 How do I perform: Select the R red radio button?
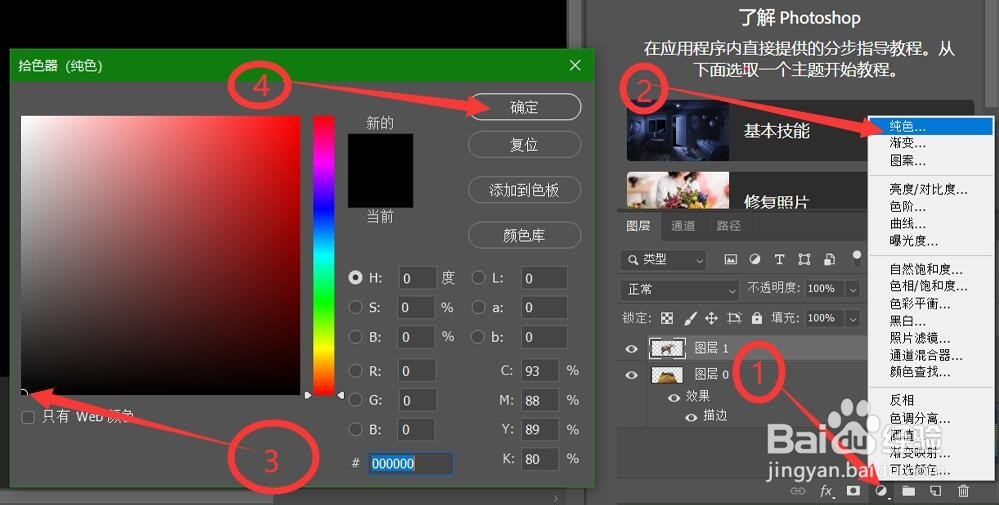click(x=356, y=371)
